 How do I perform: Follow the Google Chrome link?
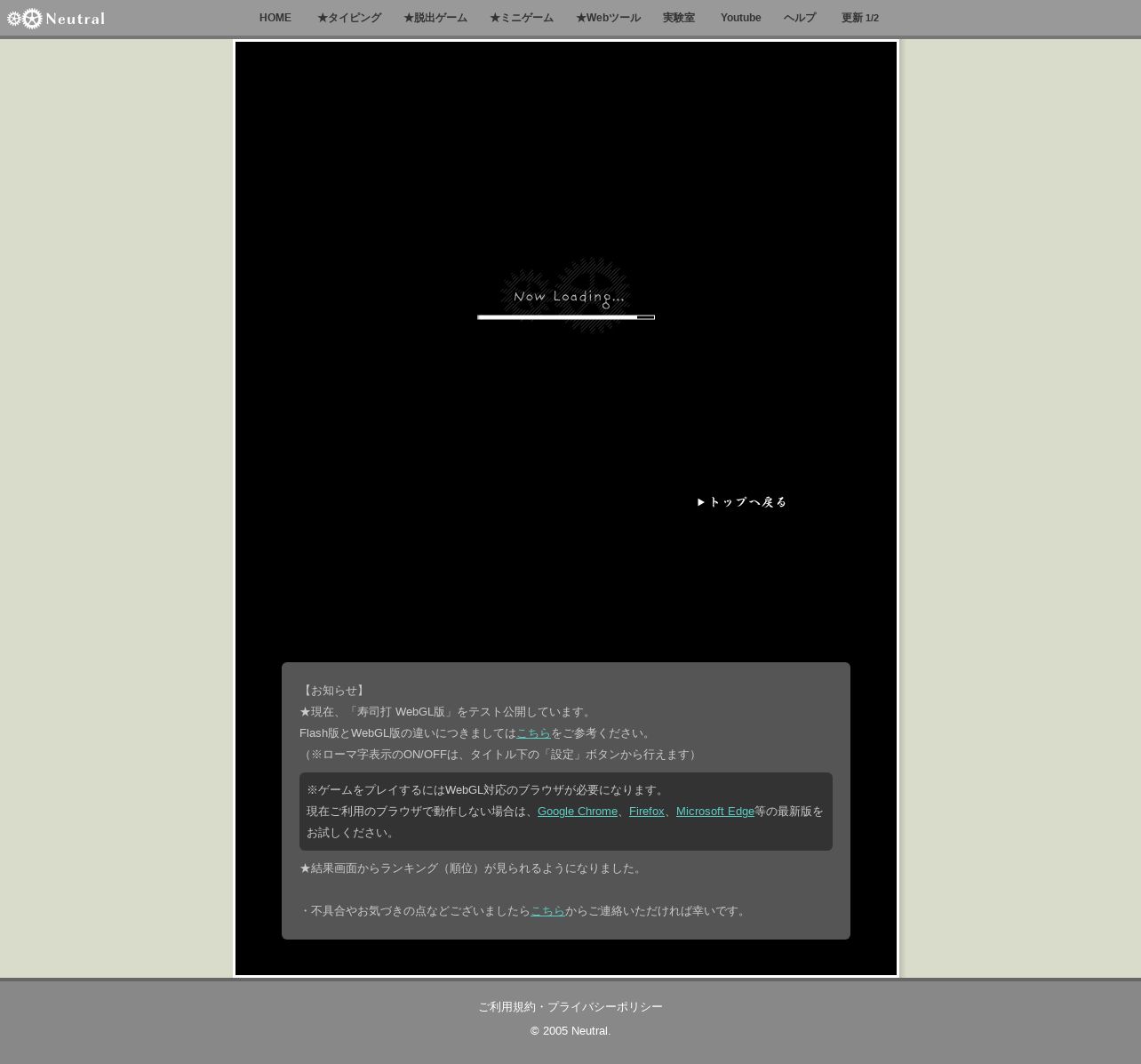pyautogui.click(x=577, y=812)
